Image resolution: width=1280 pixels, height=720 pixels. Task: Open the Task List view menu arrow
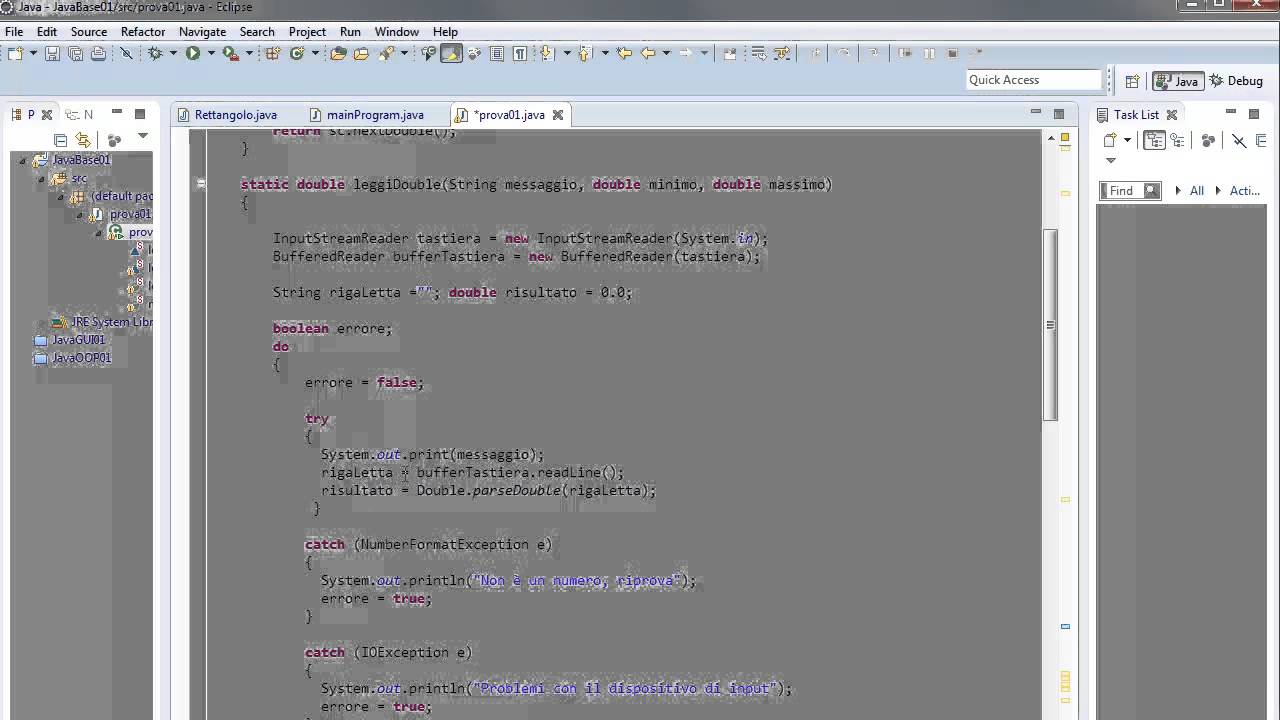click(1110, 160)
